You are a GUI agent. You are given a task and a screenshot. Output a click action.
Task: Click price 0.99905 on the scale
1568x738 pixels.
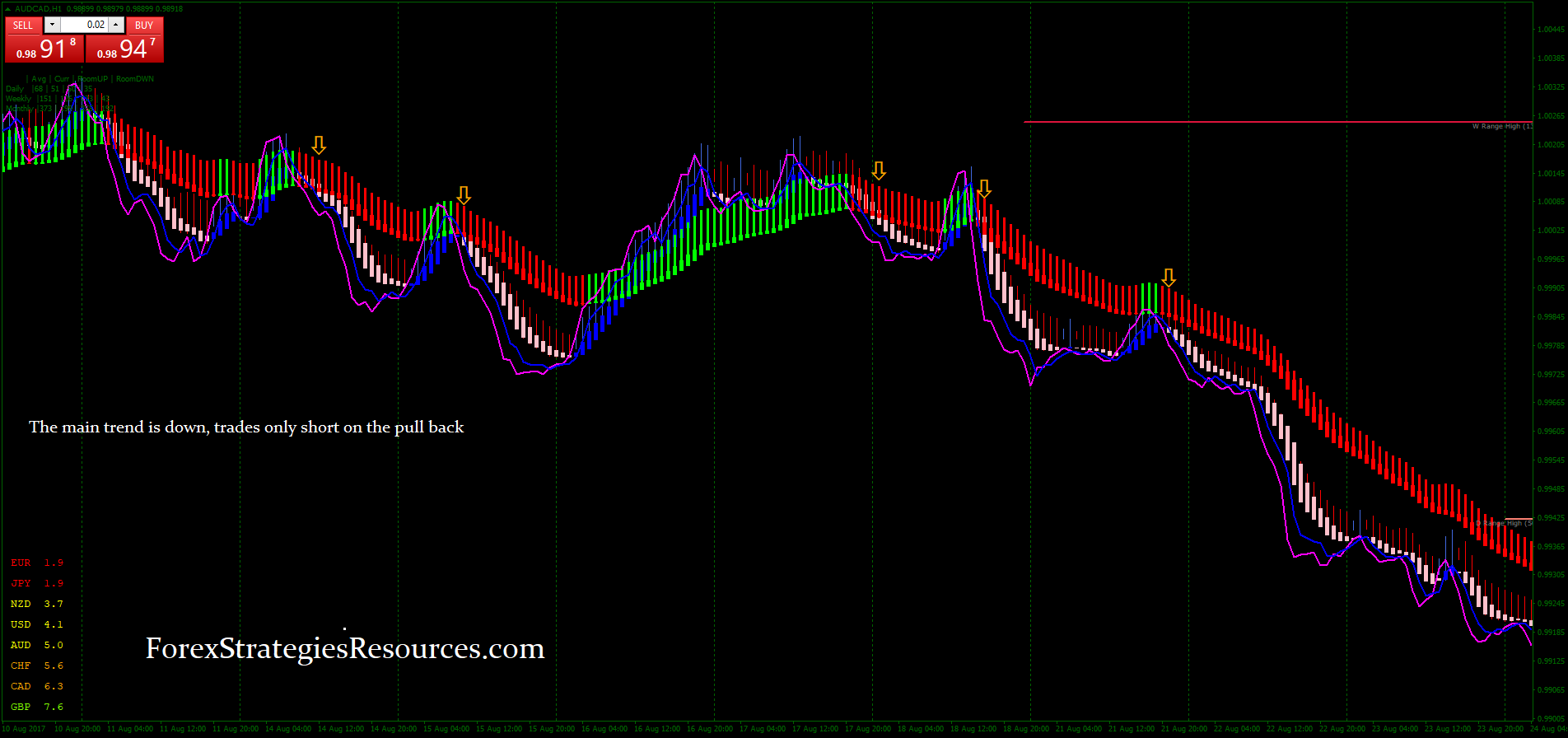point(1551,288)
